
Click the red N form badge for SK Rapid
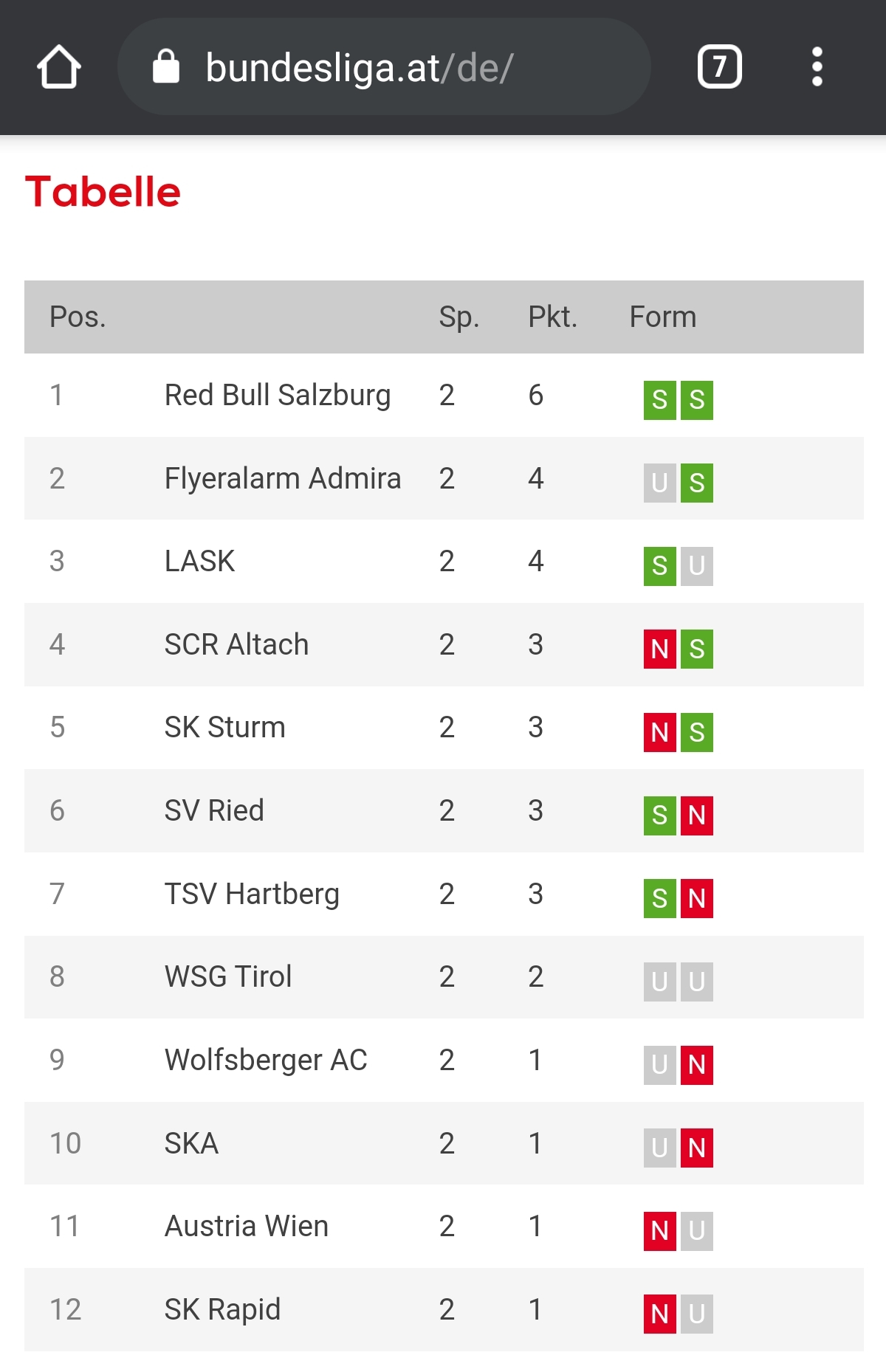pos(660,1314)
